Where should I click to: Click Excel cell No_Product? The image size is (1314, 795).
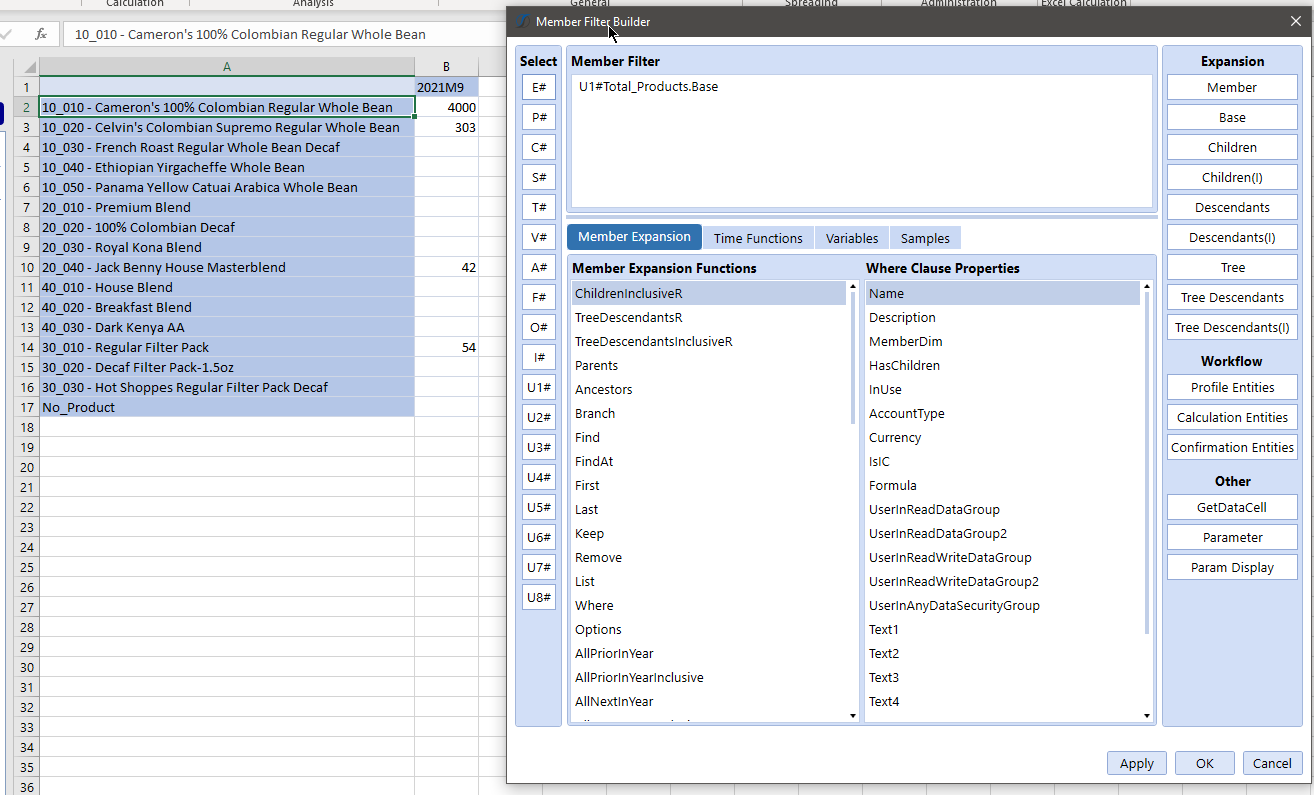pos(227,407)
